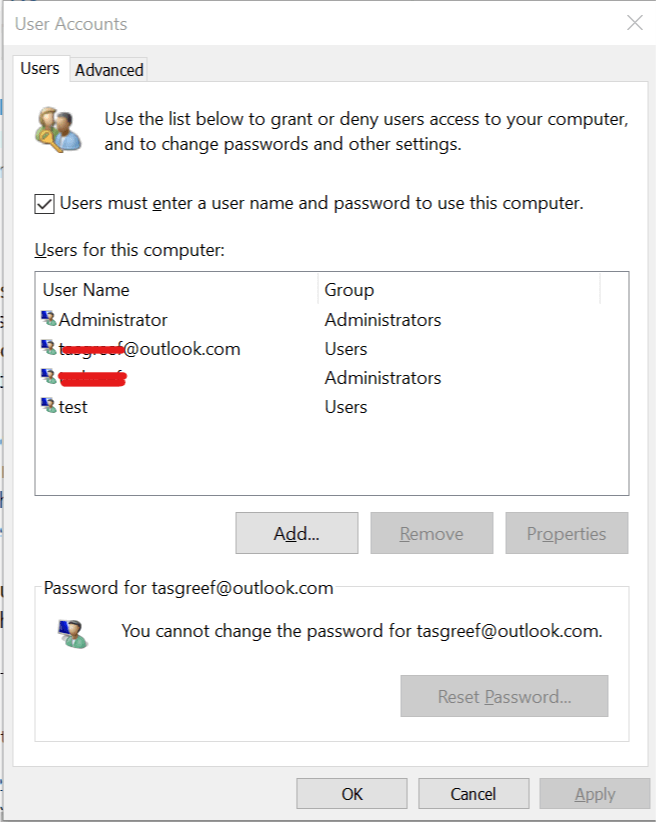This screenshot has width=656, height=822.
Task: Sort list by Group column header
Action: point(459,289)
